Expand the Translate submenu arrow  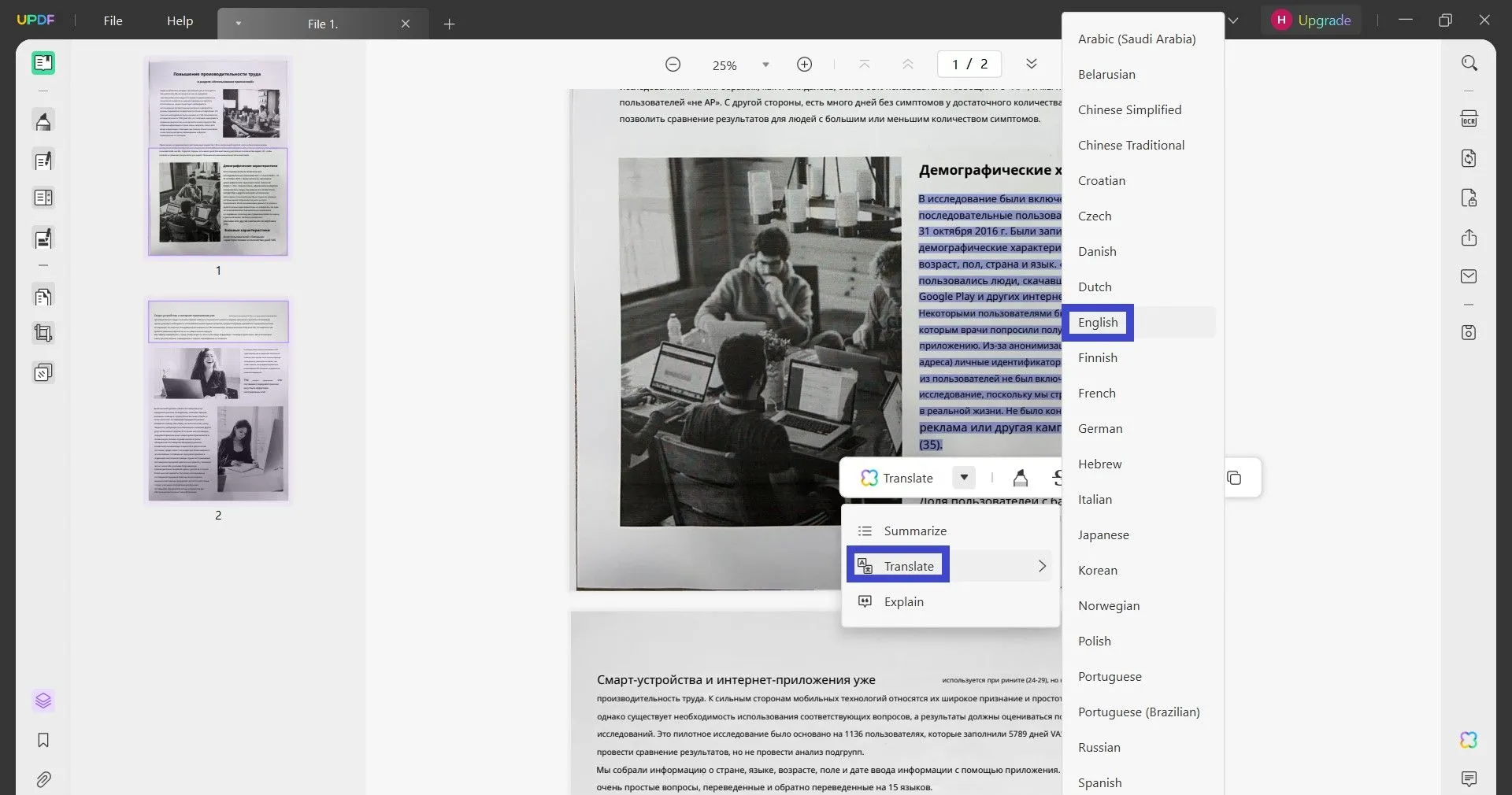point(1042,565)
